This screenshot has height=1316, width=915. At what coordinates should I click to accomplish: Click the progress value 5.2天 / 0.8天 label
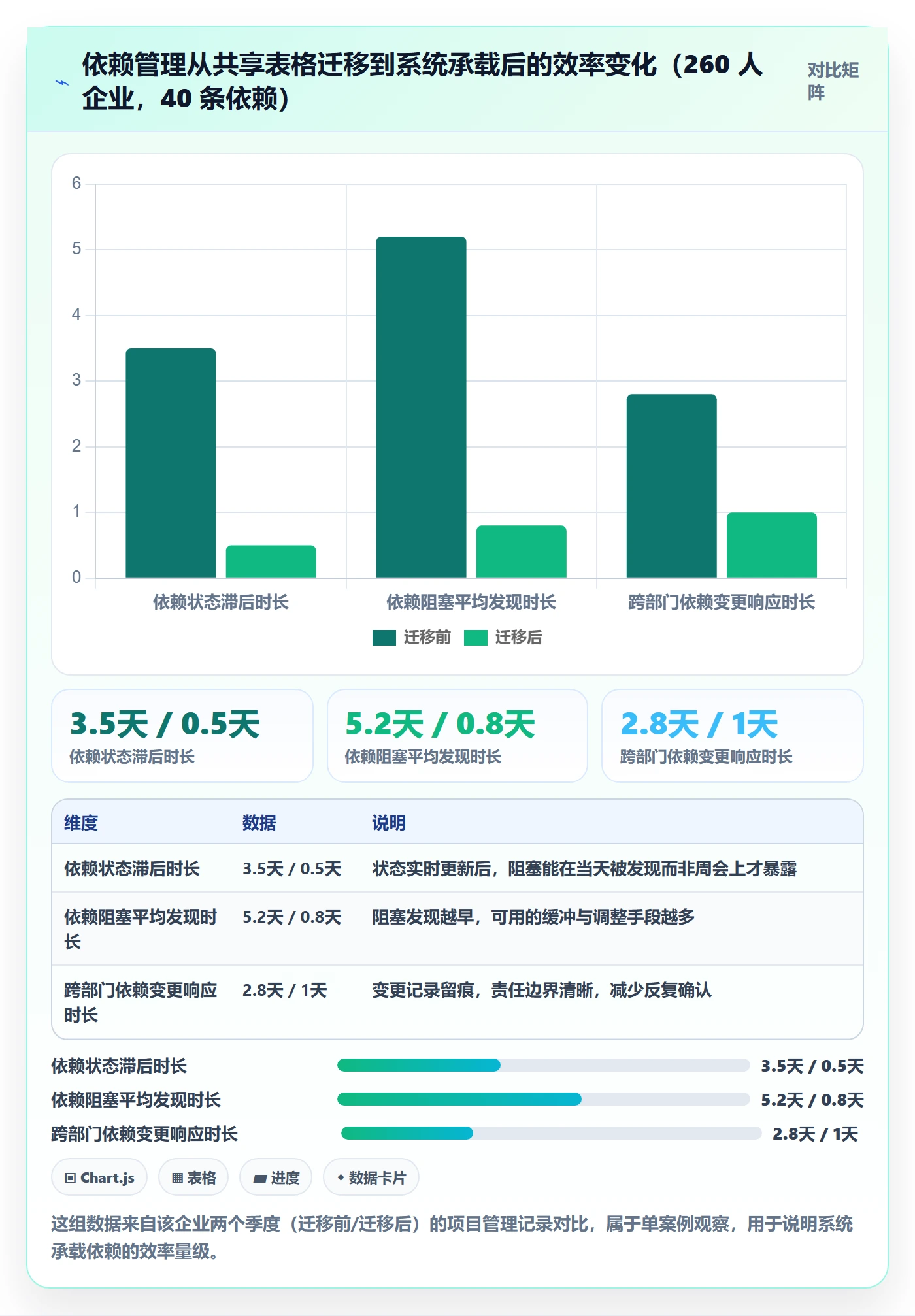[x=812, y=1100]
